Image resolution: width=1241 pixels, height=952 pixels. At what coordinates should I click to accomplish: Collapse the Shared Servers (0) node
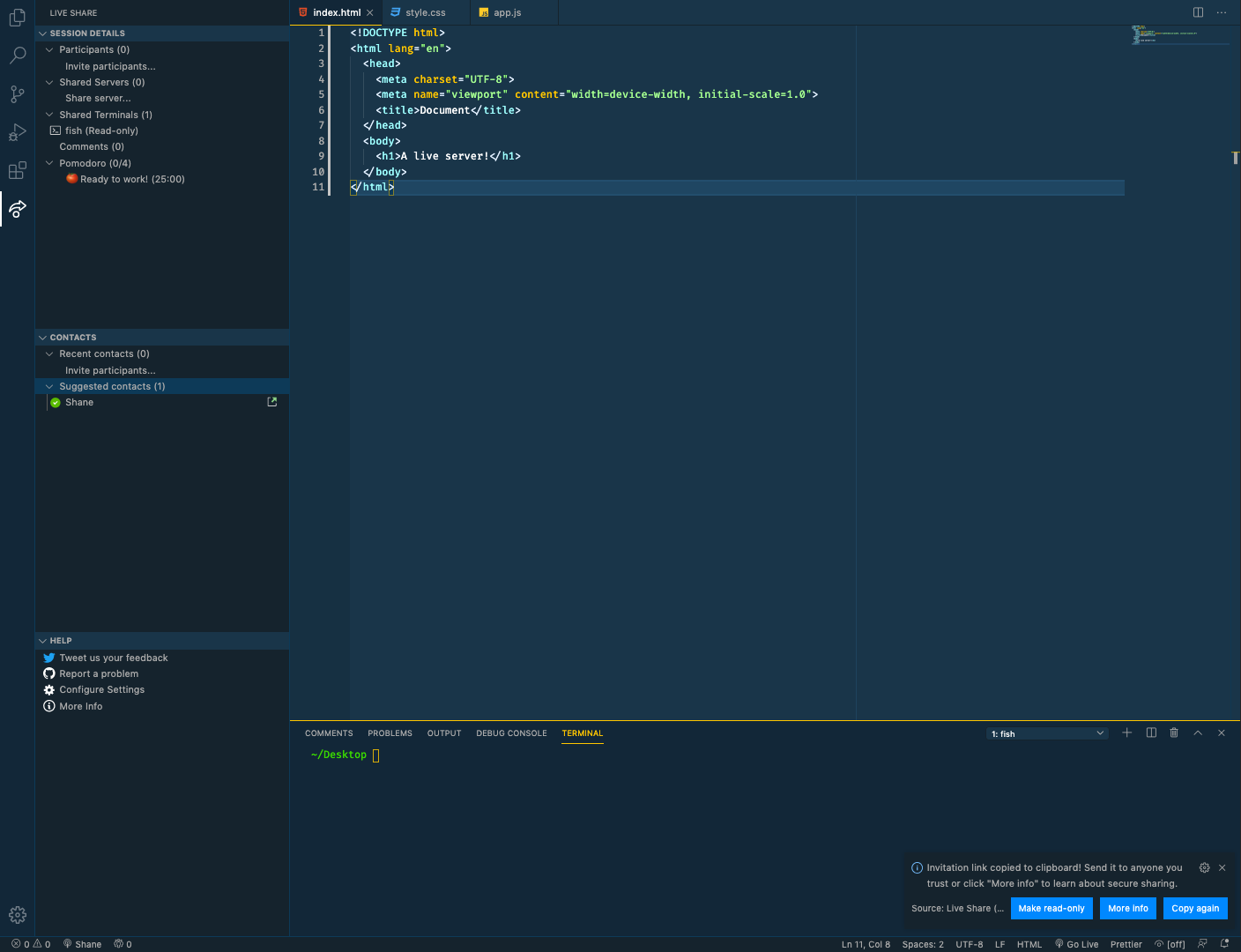(x=49, y=82)
